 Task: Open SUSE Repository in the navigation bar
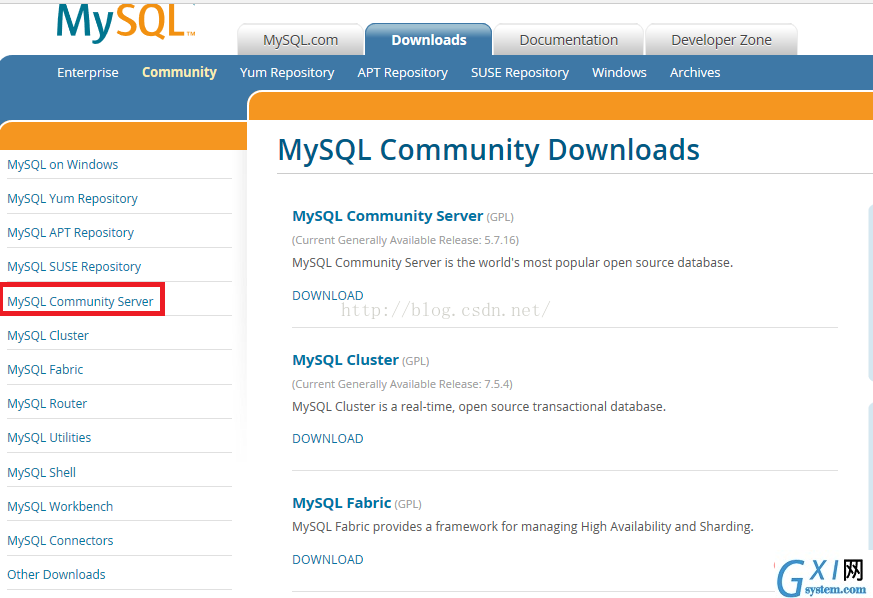[x=520, y=73]
